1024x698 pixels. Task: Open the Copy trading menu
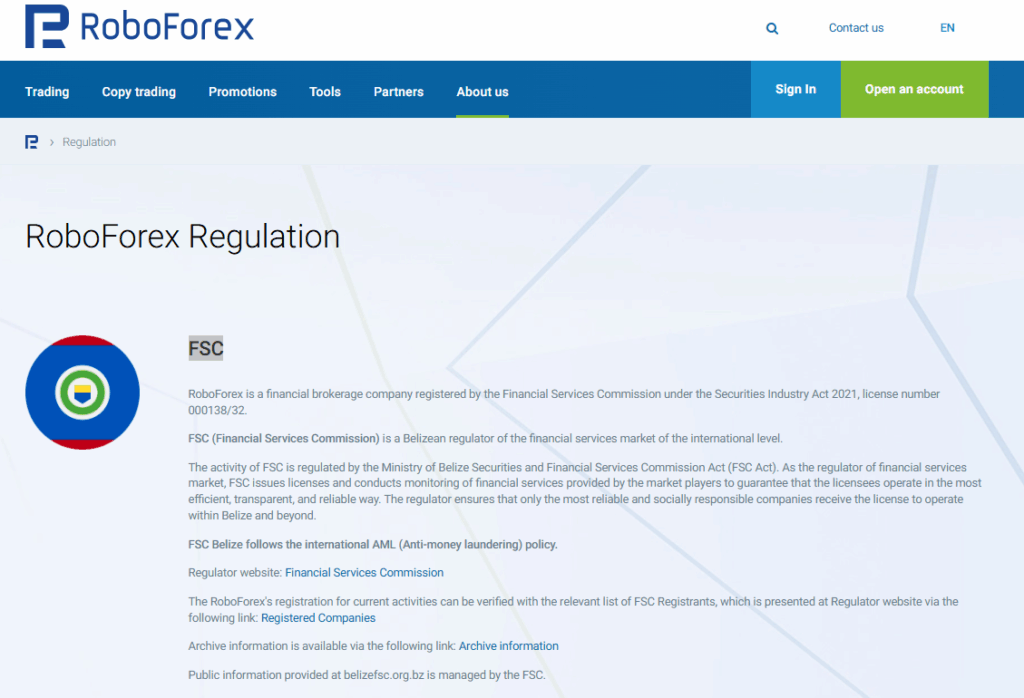pos(138,91)
